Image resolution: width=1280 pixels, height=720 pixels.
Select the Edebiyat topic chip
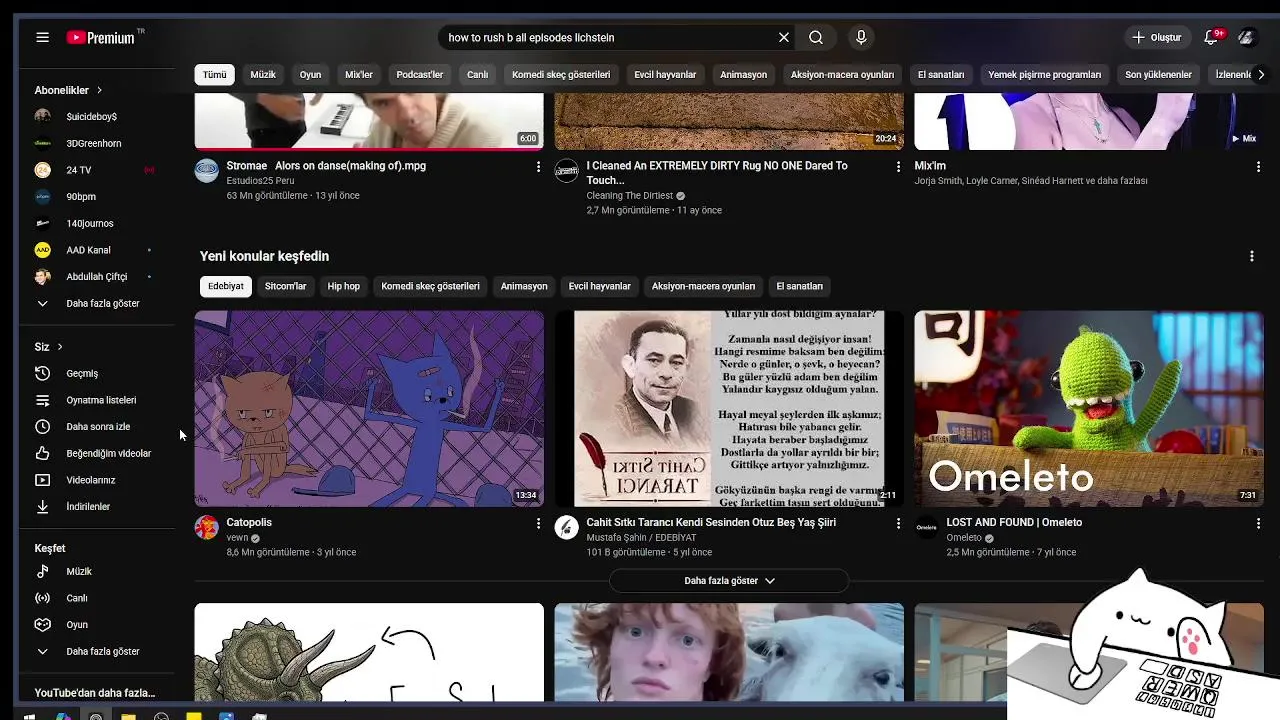[x=226, y=286]
